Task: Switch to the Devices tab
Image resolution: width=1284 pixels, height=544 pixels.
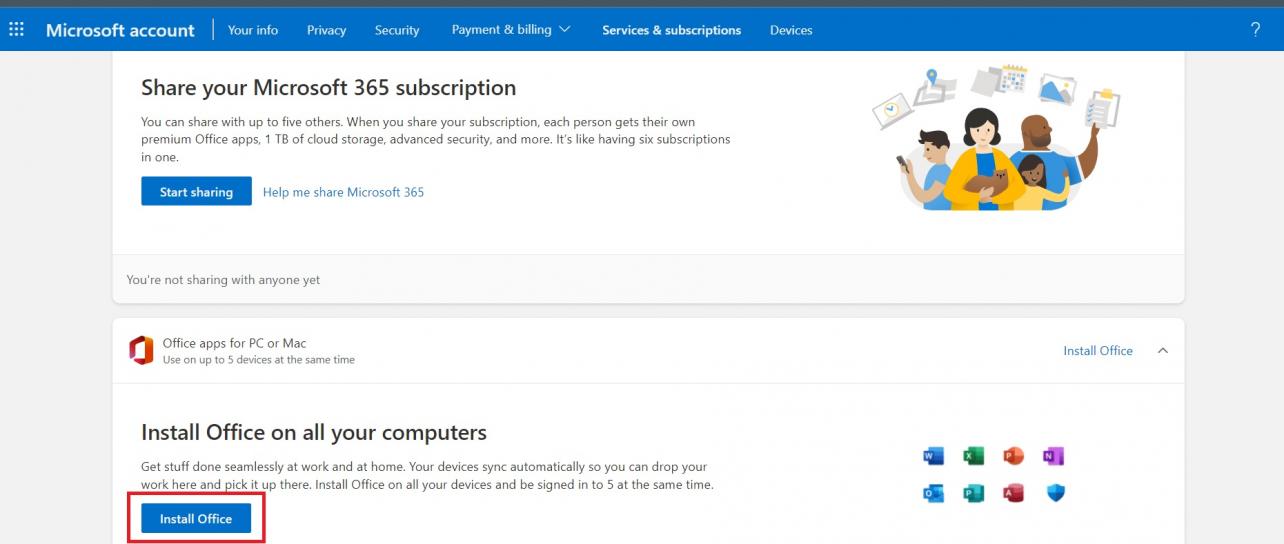Action: pos(791,30)
